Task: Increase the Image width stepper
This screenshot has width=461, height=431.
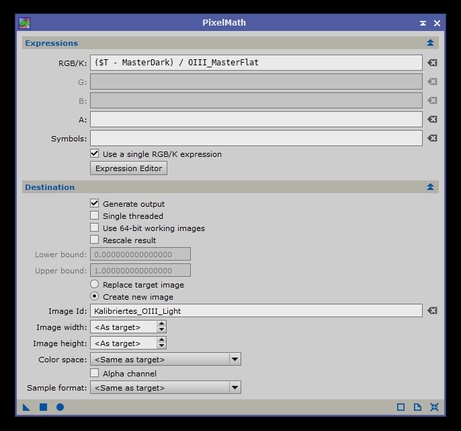Action: pos(161,324)
